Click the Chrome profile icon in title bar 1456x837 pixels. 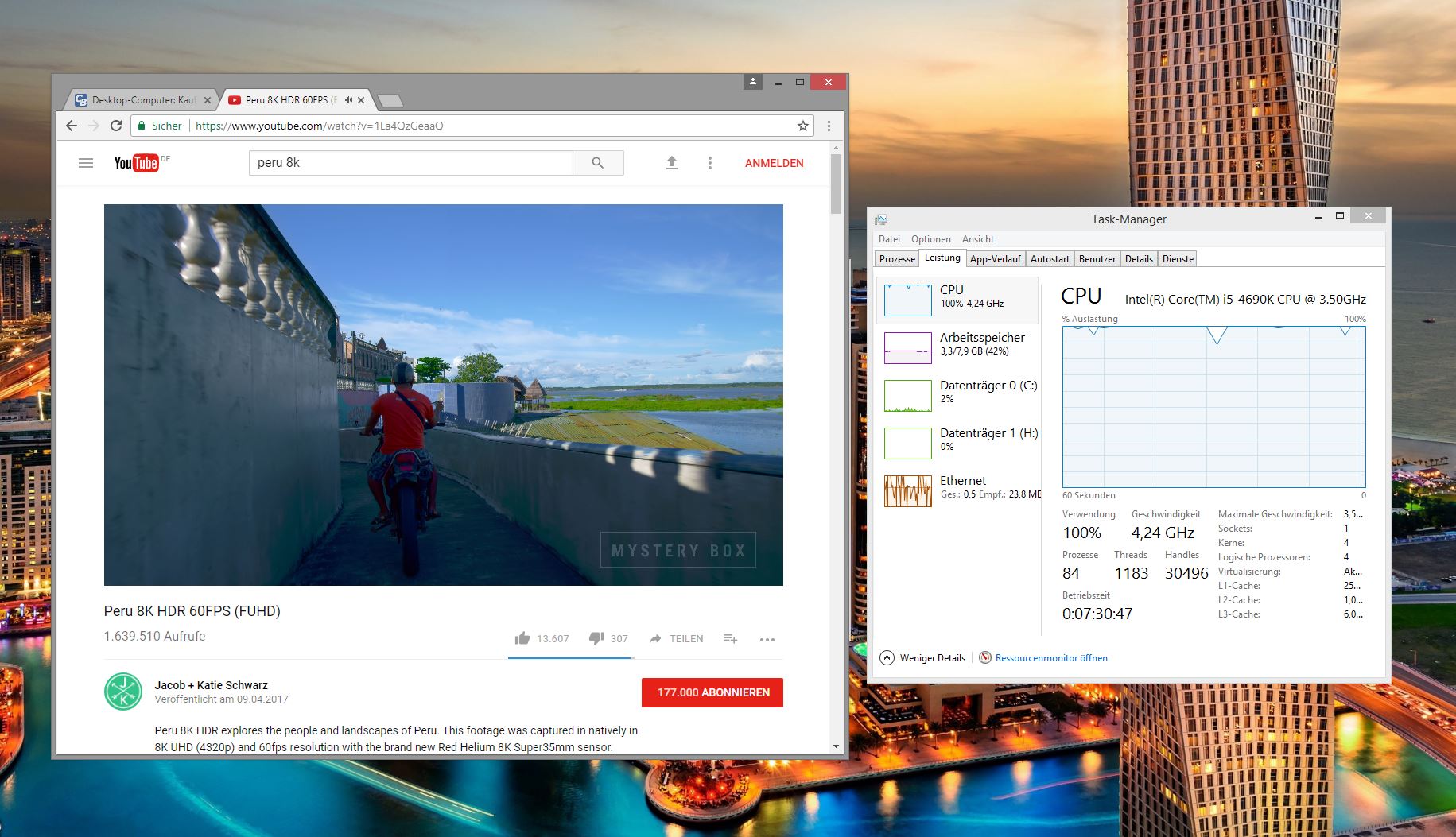tap(753, 81)
